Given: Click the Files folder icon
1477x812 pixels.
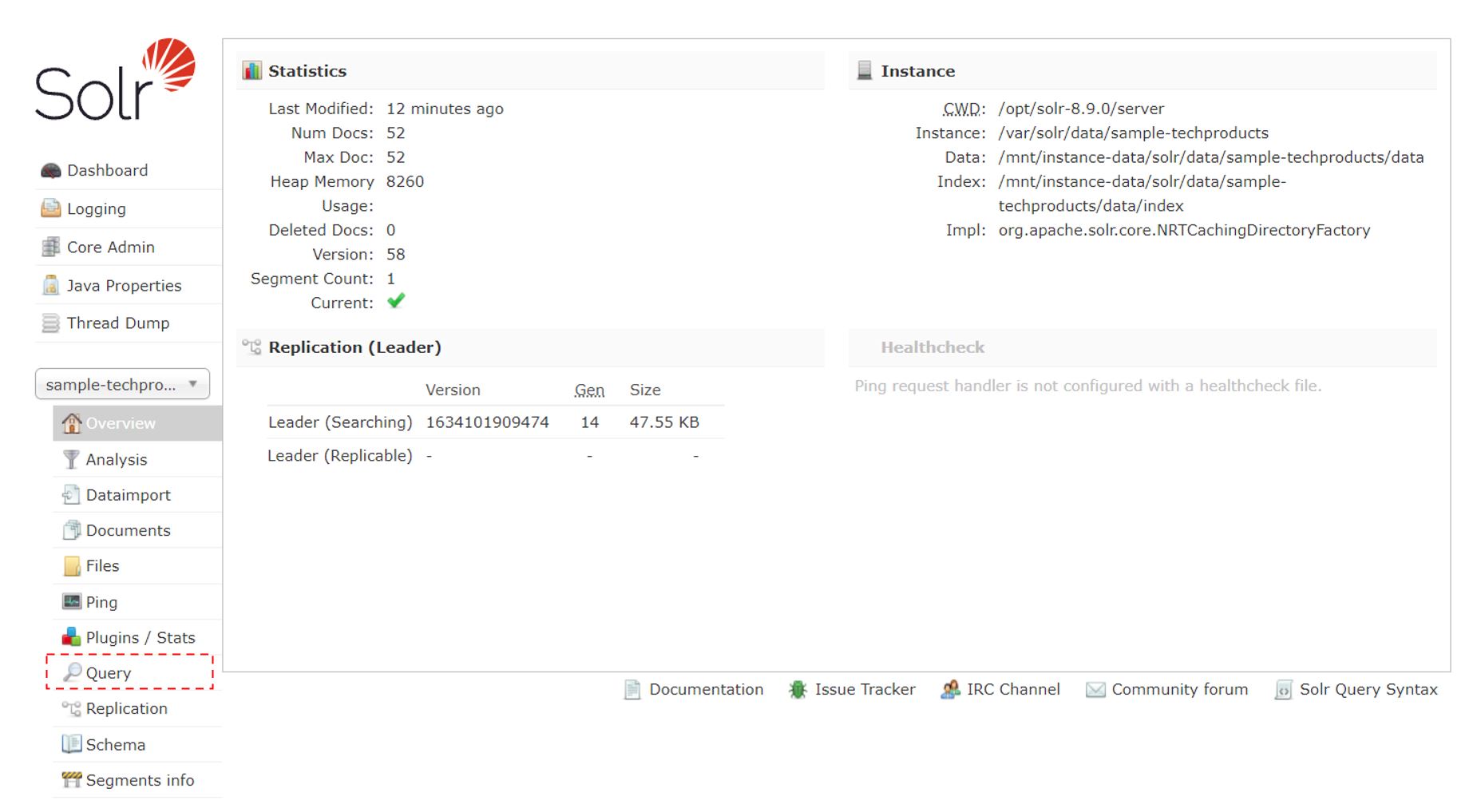Looking at the screenshot, I should [x=72, y=566].
